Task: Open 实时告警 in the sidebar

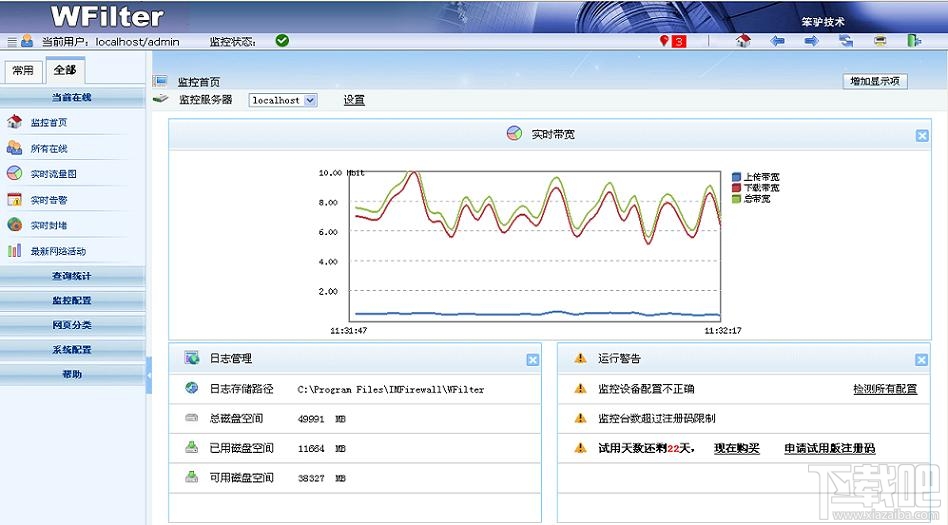Action: pyautogui.click(x=49, y=200)
